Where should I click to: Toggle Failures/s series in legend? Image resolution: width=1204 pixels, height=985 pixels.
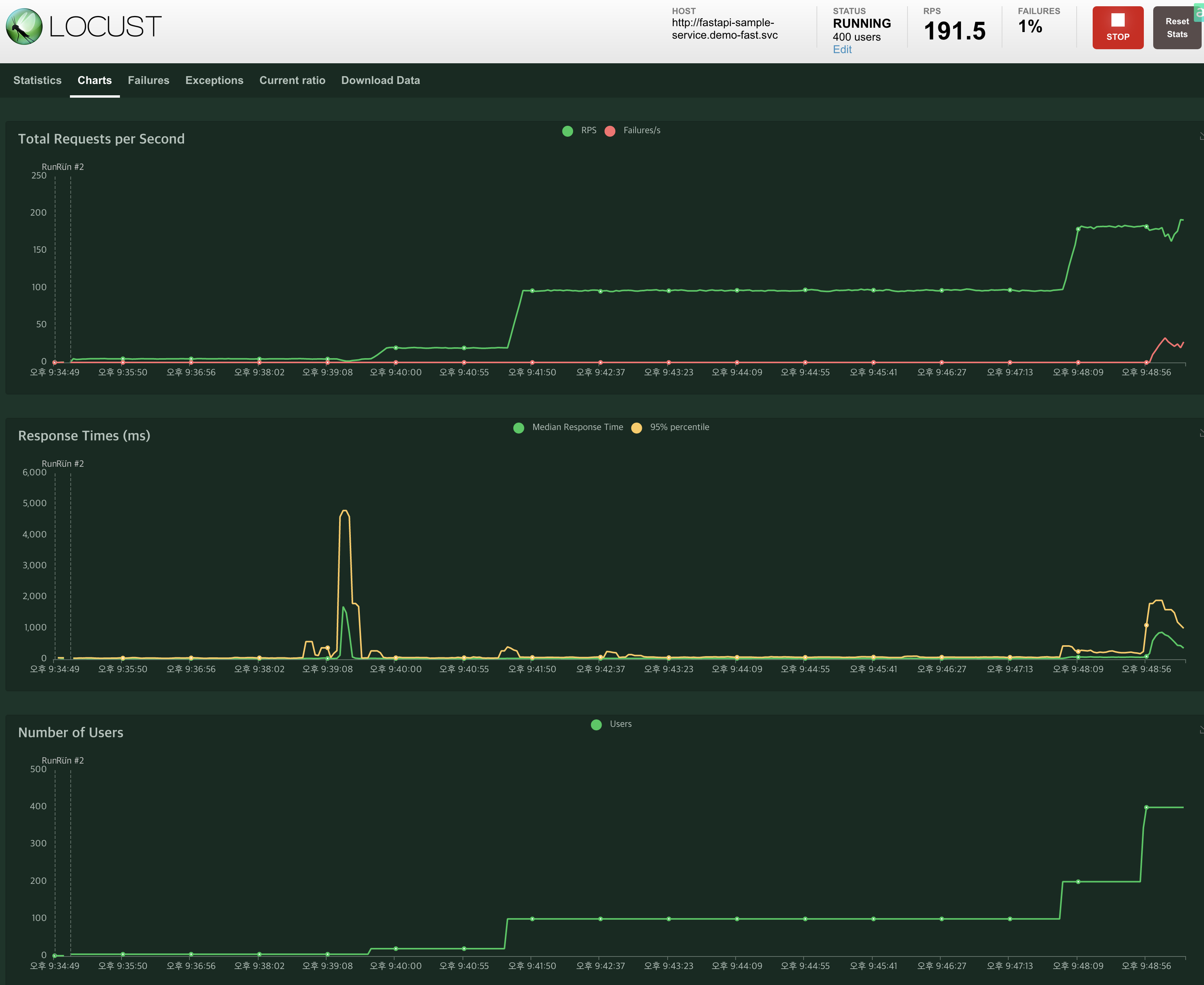[632, 130]
